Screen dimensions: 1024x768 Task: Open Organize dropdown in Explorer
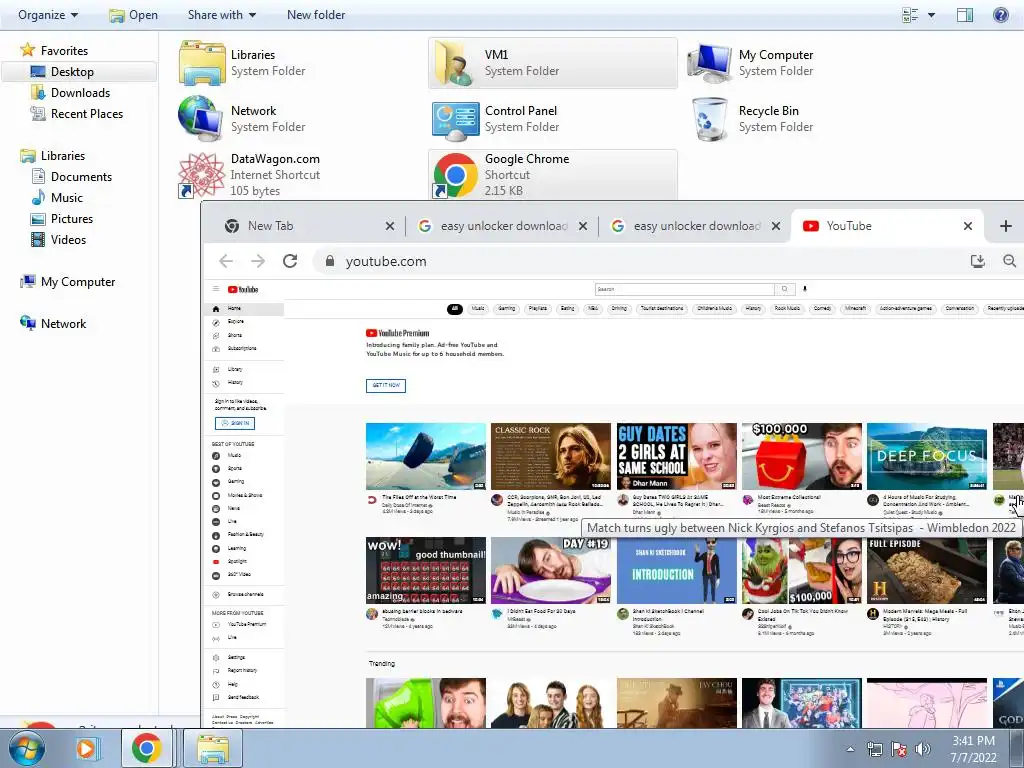[48, 14]
